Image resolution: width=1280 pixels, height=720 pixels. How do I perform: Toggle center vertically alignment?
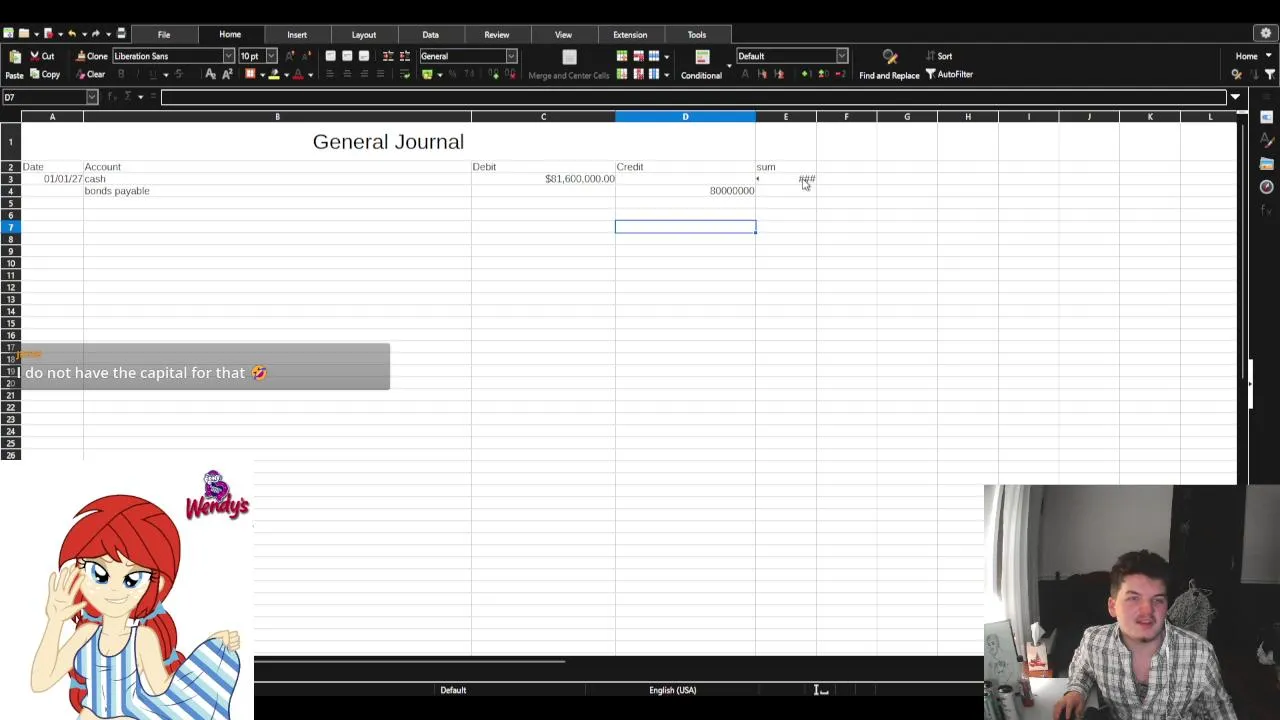coord(347,56)
